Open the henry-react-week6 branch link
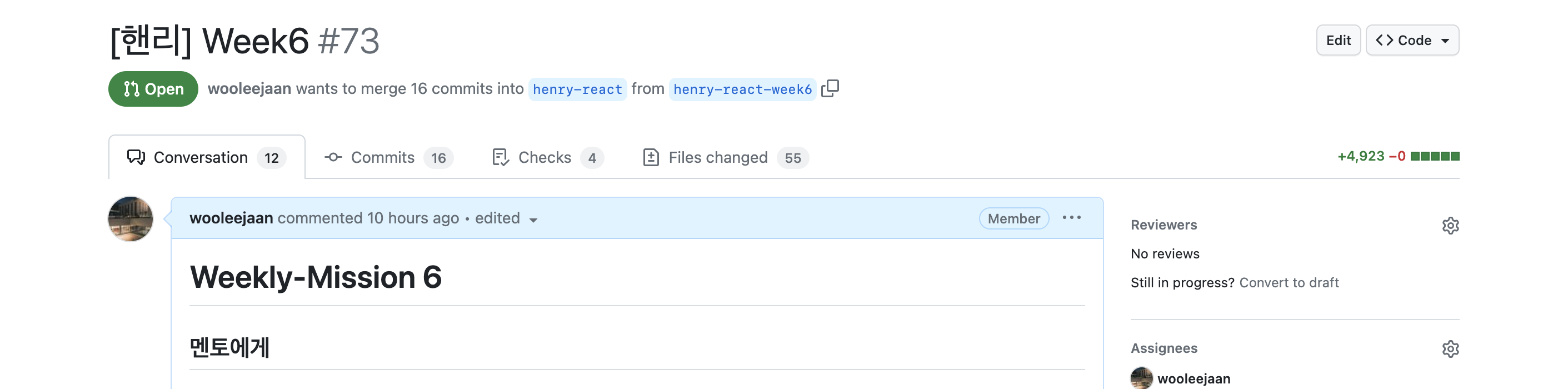This screenshot has width=1568, height=389. point(742,89)
